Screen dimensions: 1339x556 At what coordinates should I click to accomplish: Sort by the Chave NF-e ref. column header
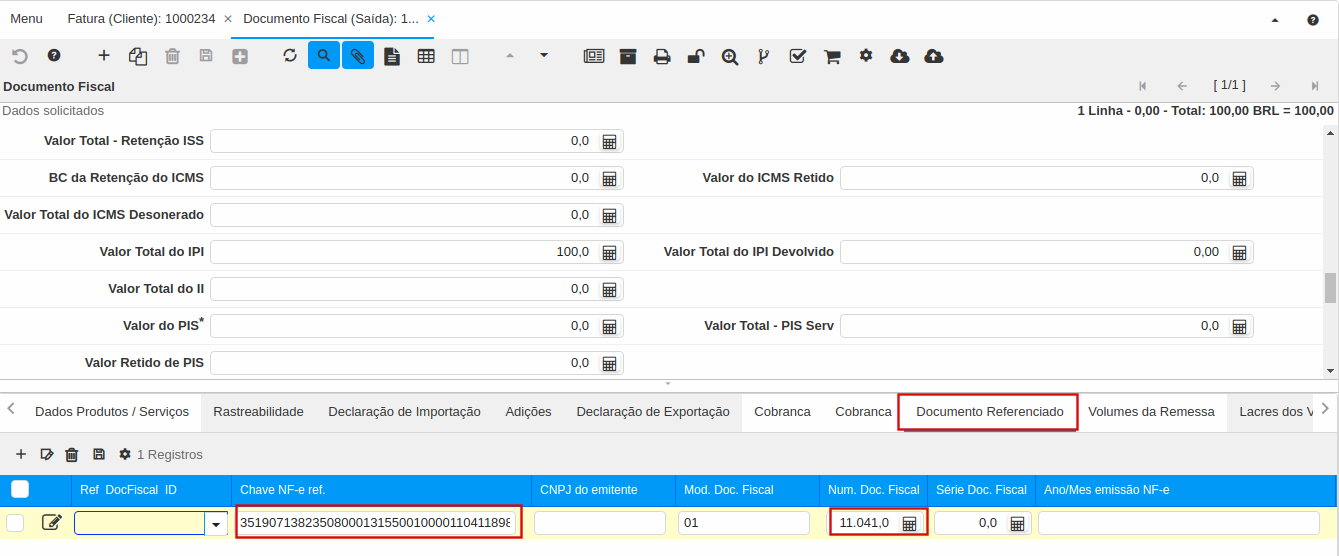[x=283, y=490]
